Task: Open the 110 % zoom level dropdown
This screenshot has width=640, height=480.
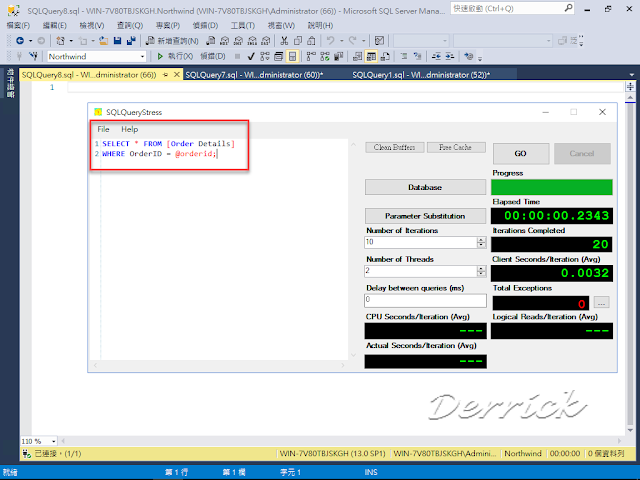Action: 53,441
